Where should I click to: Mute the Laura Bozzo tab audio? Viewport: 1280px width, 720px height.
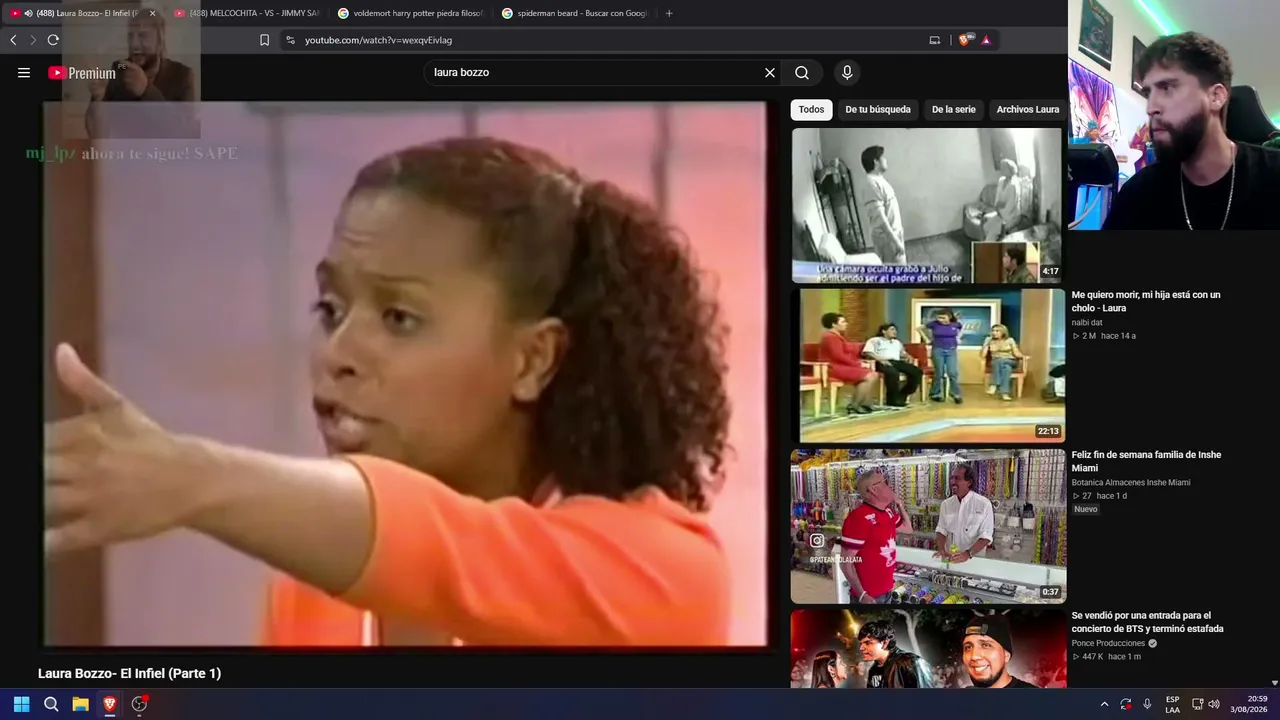point(27,13)
